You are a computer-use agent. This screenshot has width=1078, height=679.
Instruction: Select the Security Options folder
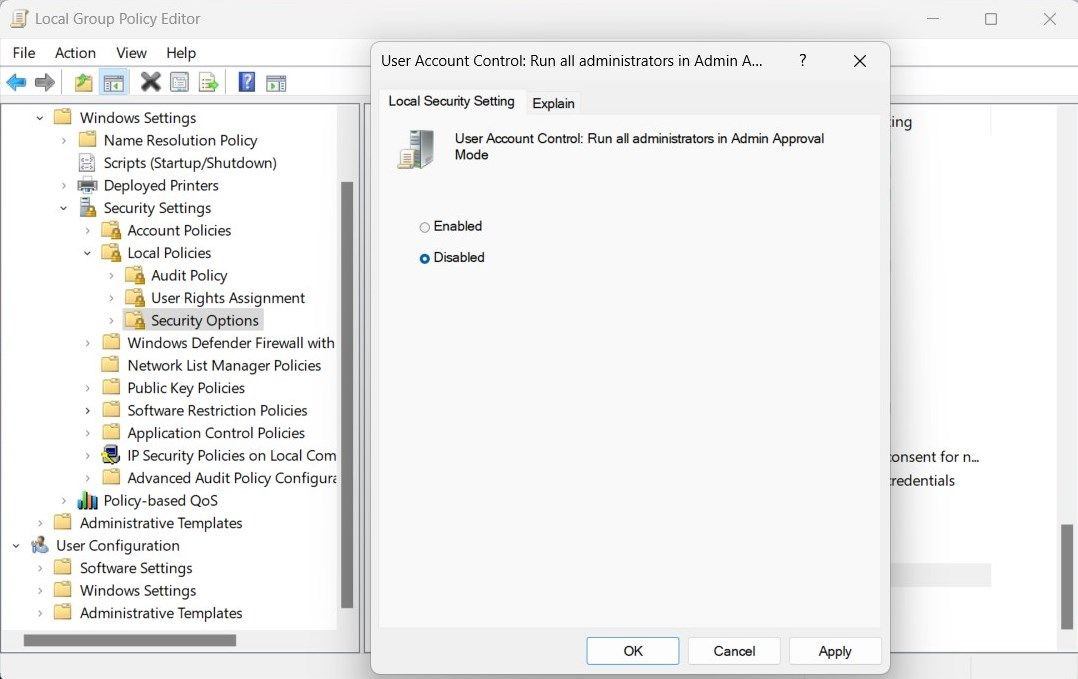[203, 320]
